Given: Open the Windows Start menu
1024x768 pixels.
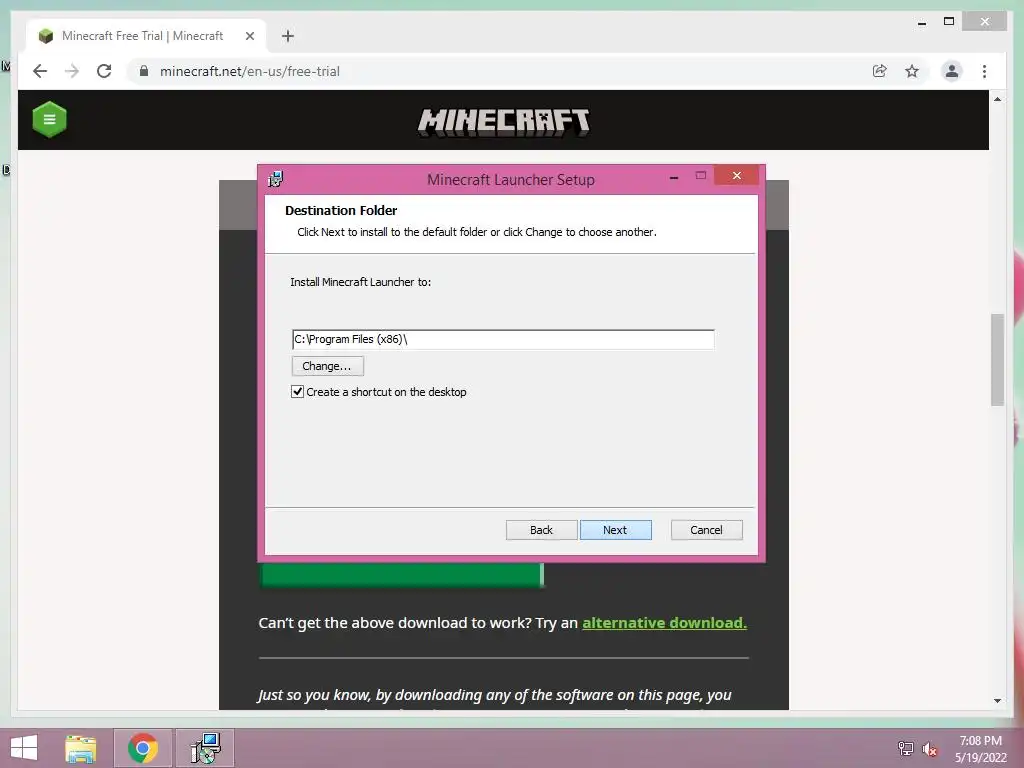Looking at the screenshot, I should point(24,748).
